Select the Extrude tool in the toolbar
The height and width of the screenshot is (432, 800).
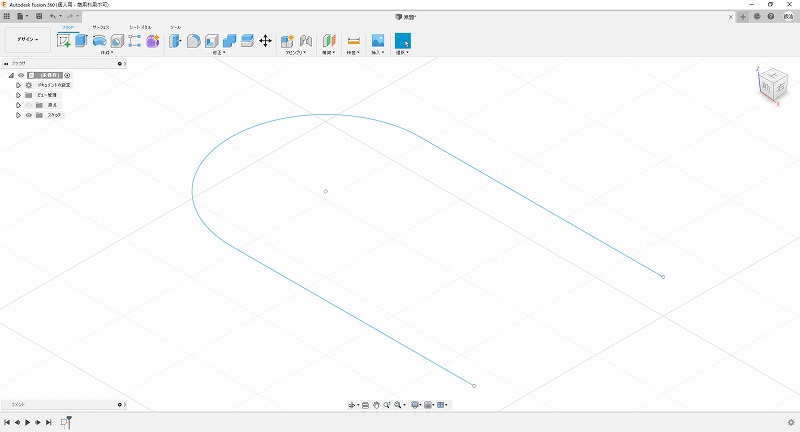pyautogui.click(x=81, y=41)
